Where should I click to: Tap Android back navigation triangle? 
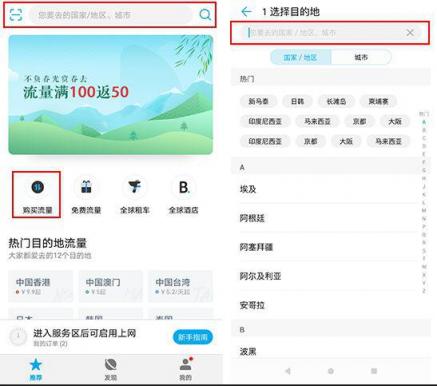point(288,371)
